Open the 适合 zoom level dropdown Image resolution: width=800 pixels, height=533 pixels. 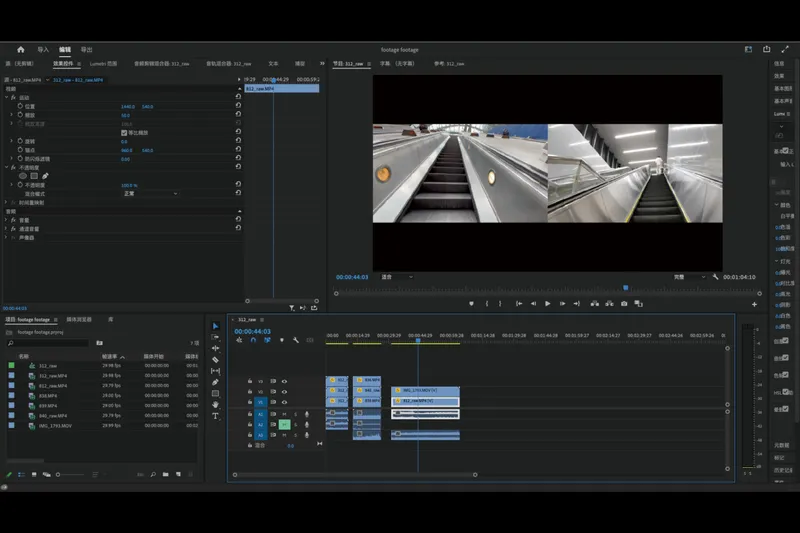click(396, 277)
